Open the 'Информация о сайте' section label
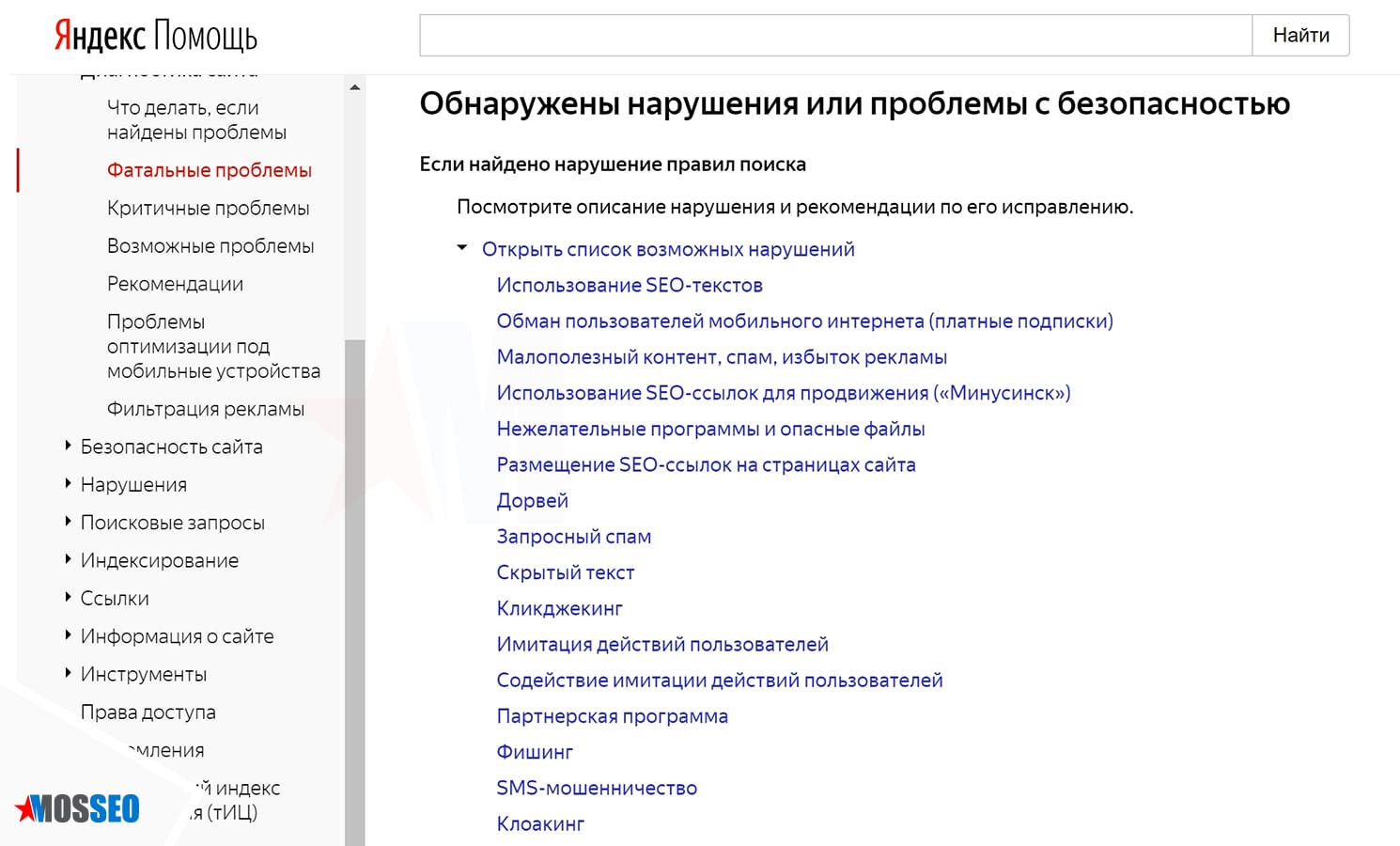 [178, 636]
